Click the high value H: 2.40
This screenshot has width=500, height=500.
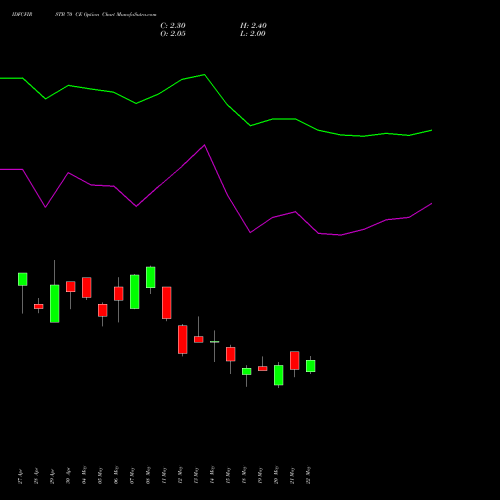(253, 26)
